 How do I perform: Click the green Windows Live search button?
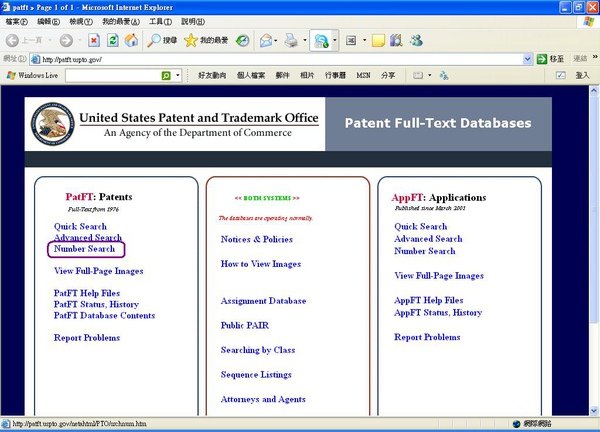(x=166, y=75)
